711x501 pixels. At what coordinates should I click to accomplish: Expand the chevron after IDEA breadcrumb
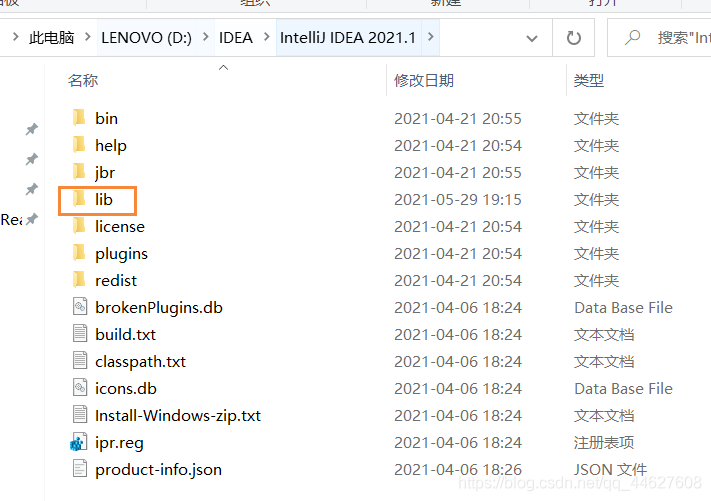[267, 37]
